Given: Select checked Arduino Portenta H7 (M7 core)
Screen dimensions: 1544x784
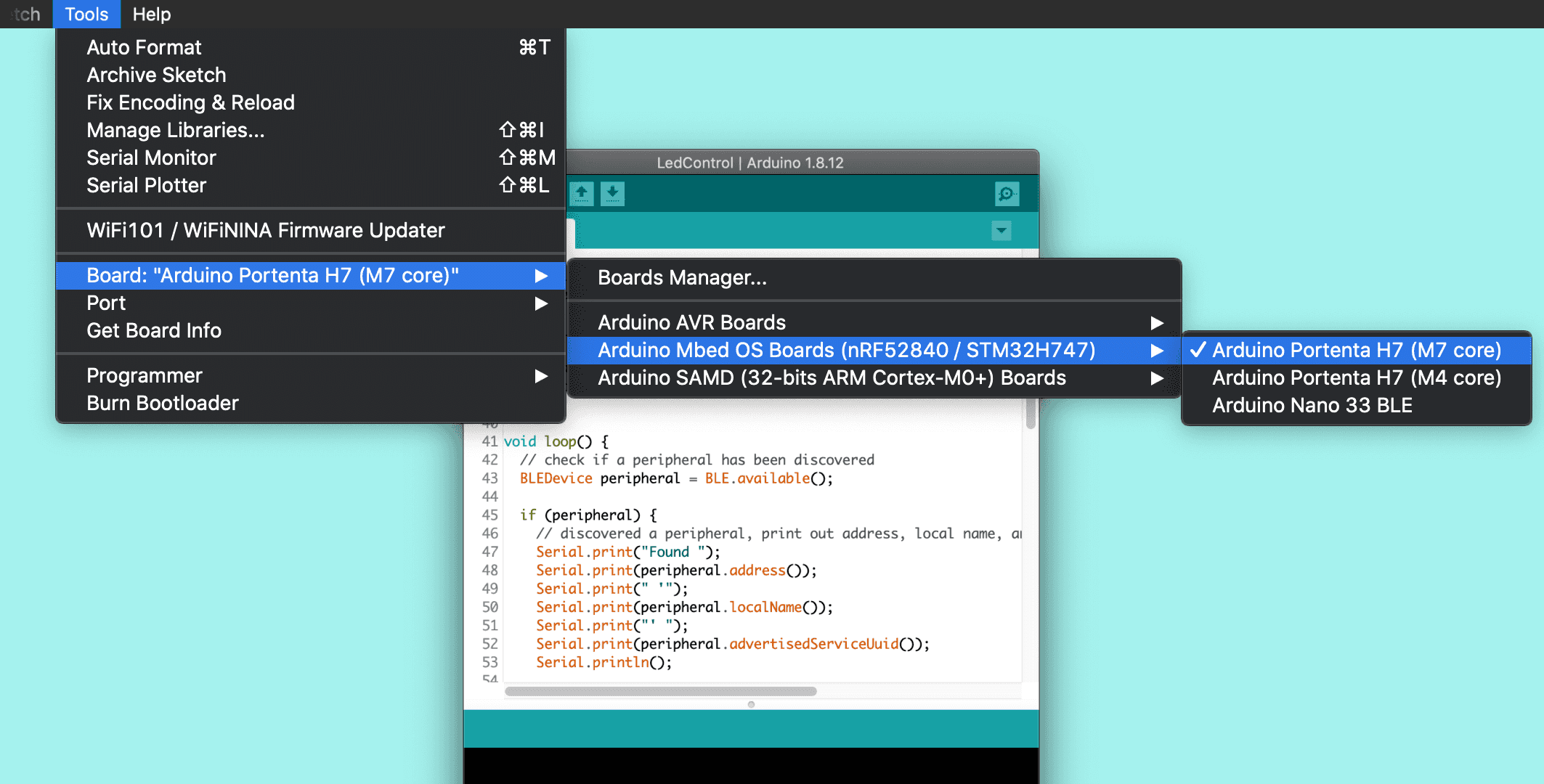Looking at the screenshot, I should tap(1356, 350).
